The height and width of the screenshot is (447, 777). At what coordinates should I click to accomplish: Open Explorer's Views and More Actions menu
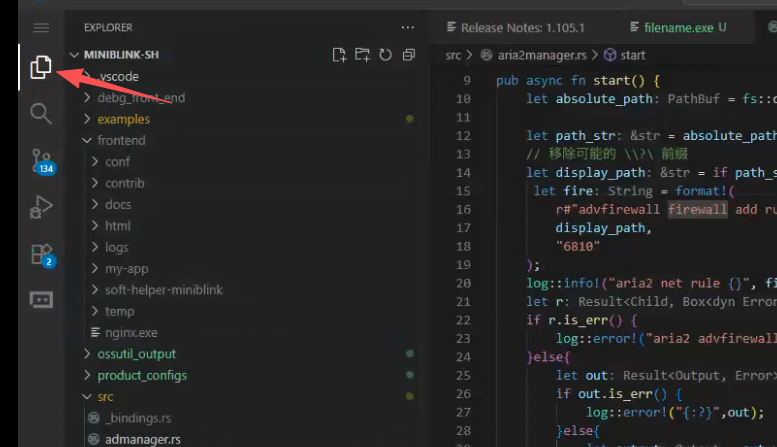point(407,28)
